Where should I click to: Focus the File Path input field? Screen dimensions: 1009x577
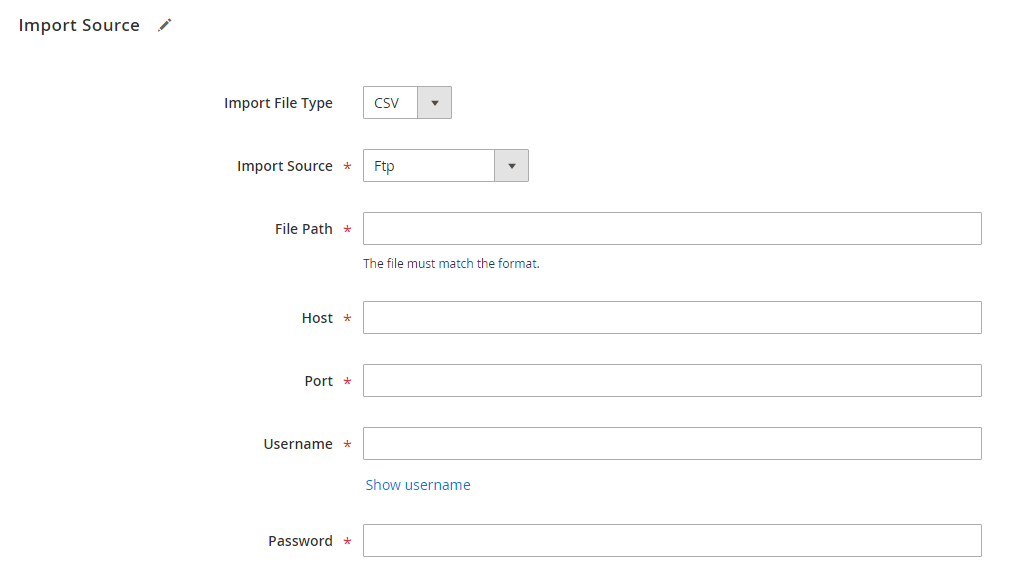click(672, 228)
